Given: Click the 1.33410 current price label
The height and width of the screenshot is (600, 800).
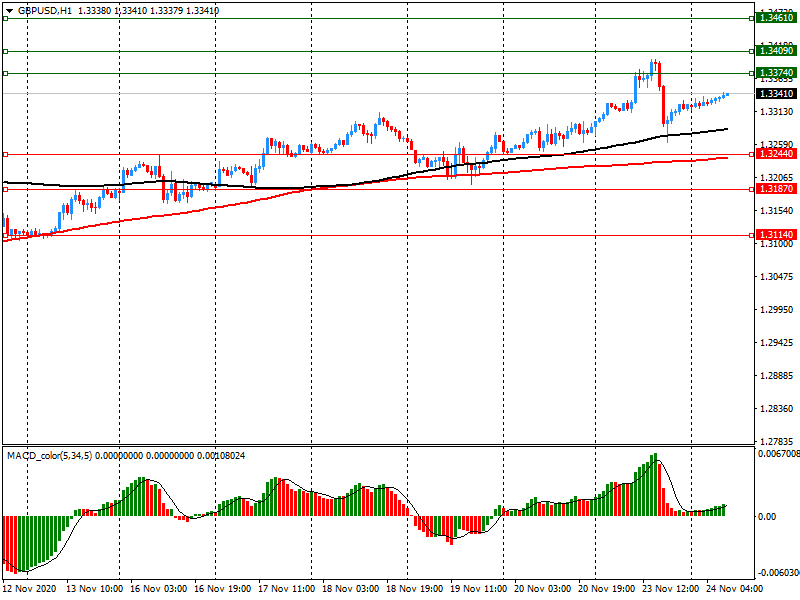Looking at the screenshot, I should click(776, 93).
